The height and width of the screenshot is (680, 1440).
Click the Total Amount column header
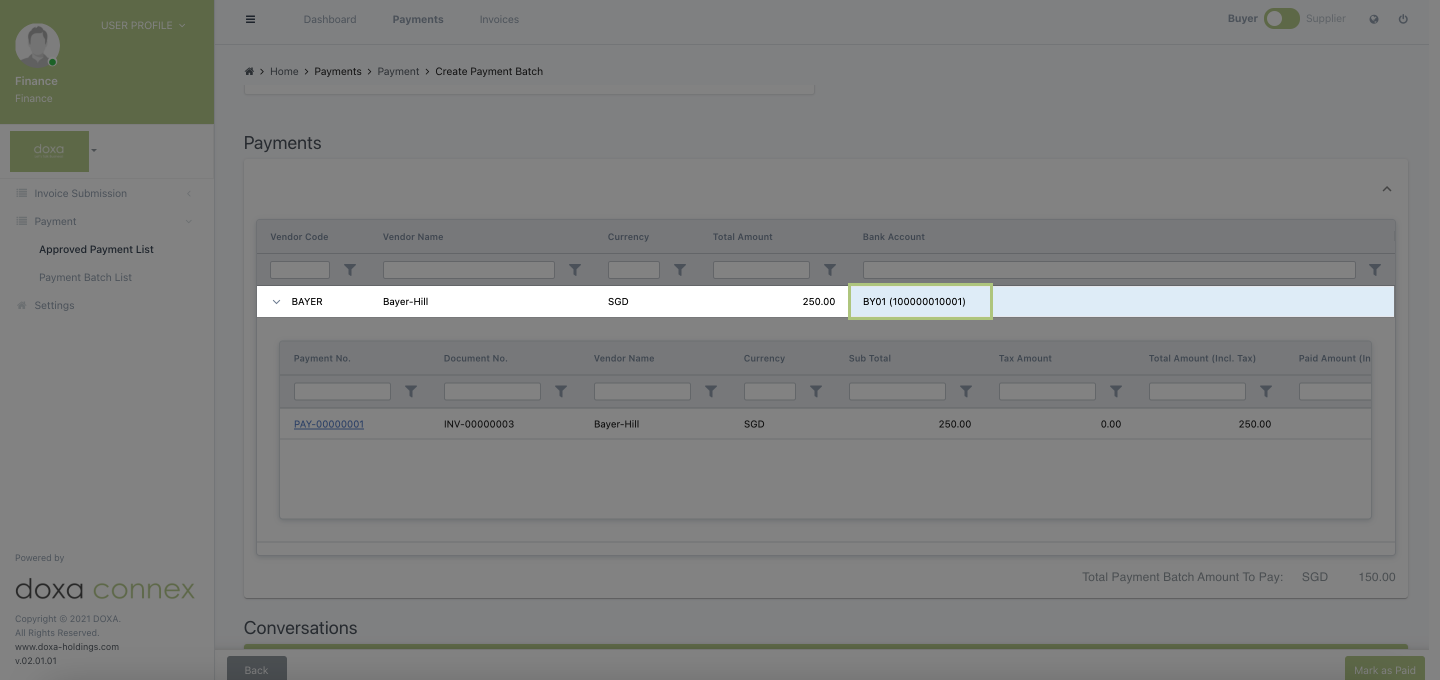pyautogui.click(x=743, y=237)
